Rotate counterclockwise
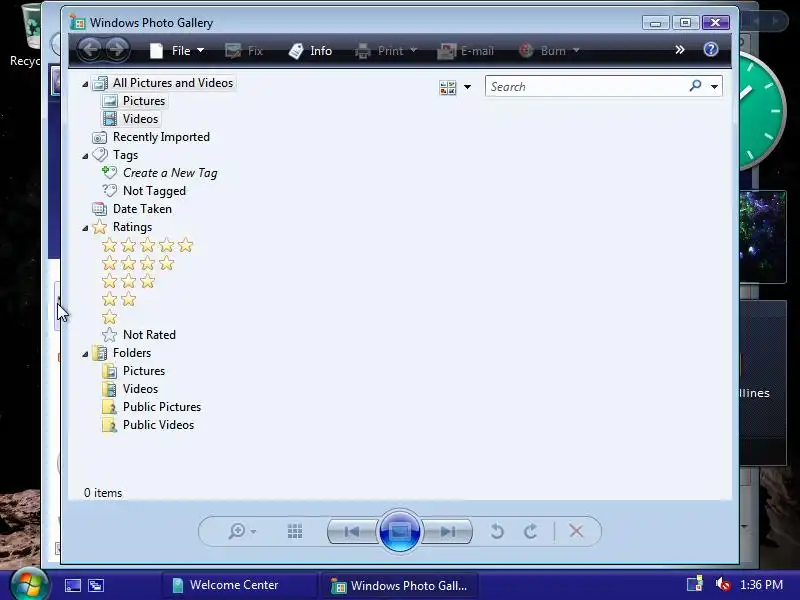The image size is (800, 600). click(x=497, y=531)
